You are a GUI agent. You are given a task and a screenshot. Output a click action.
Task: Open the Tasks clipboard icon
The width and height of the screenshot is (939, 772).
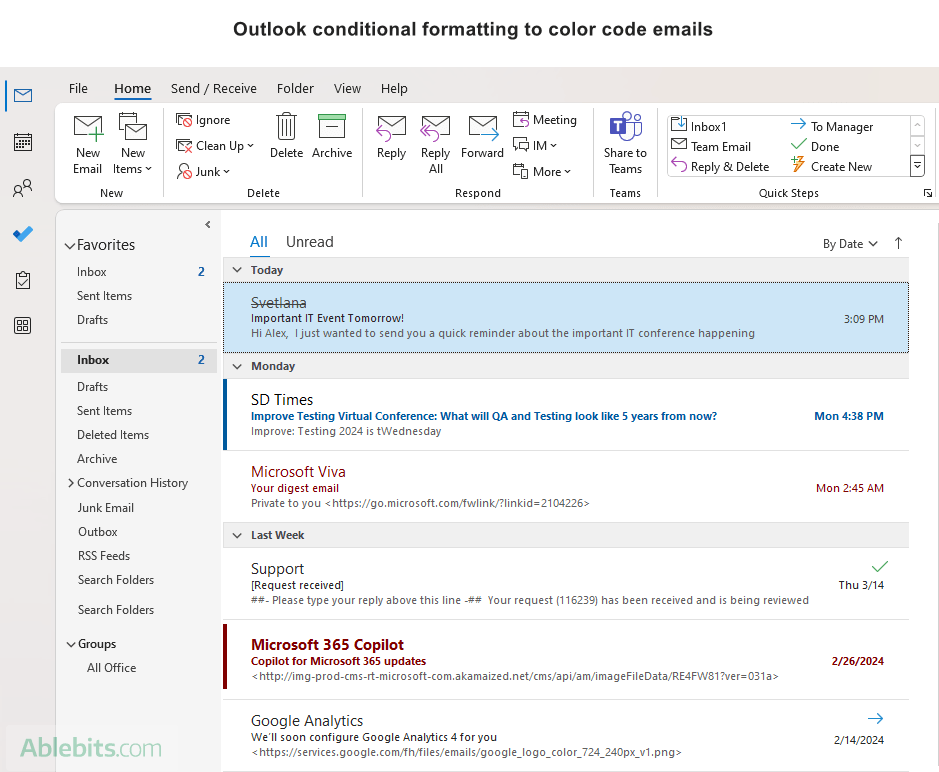(23, 280)
